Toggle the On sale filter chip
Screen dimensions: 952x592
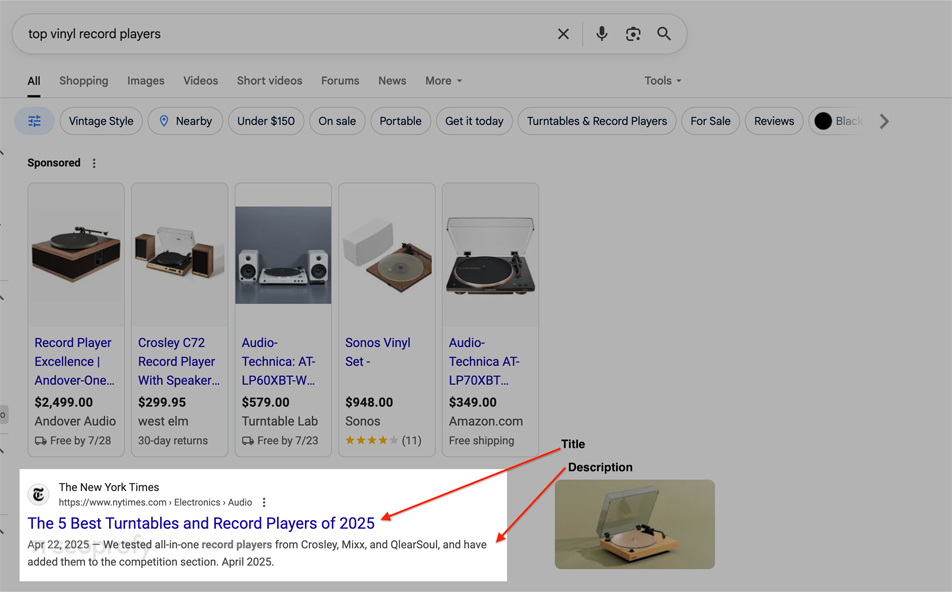pyautogui.click(x=337, y=121)
